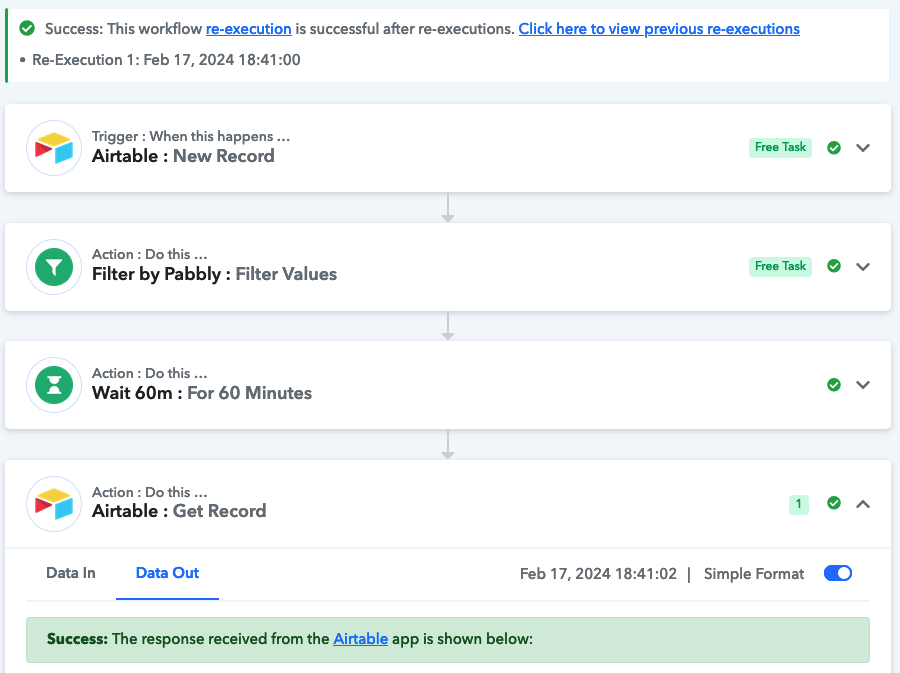Expand the Airtable New Record trigger step
The image size is (900, 673).
(x=863, y=148)
